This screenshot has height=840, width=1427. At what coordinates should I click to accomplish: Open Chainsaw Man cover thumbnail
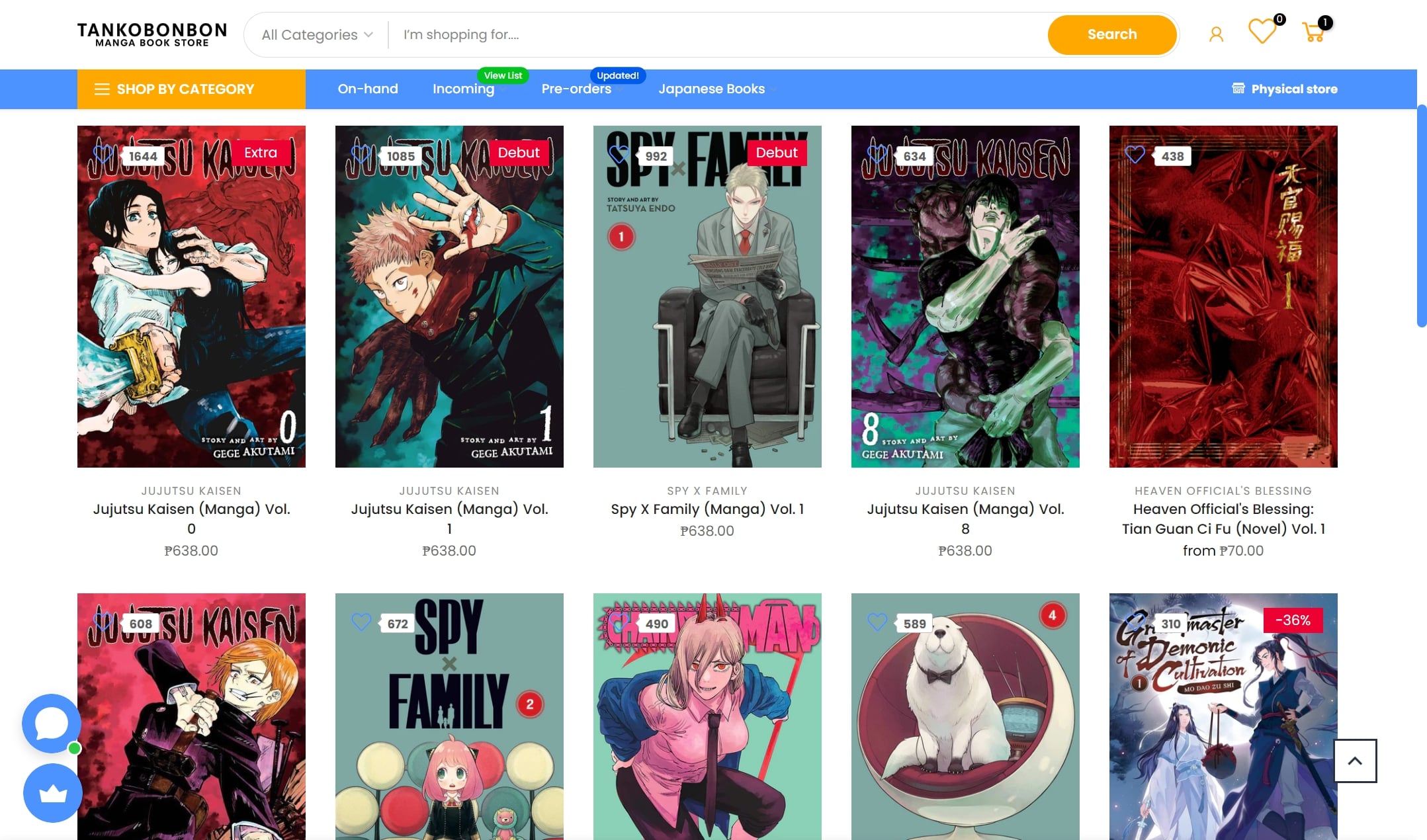[707, 716]
